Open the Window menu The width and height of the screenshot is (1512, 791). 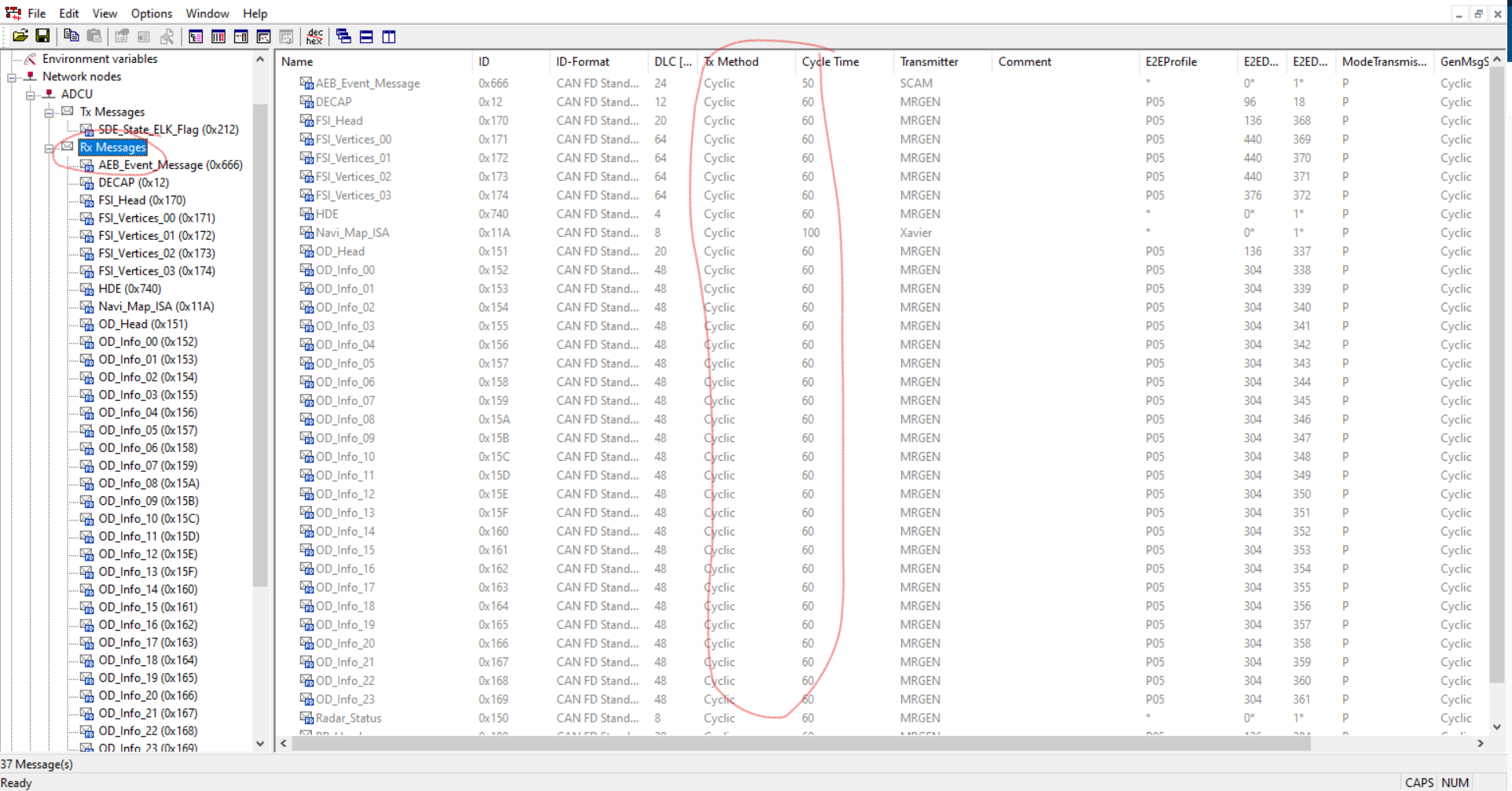point(207,13)
